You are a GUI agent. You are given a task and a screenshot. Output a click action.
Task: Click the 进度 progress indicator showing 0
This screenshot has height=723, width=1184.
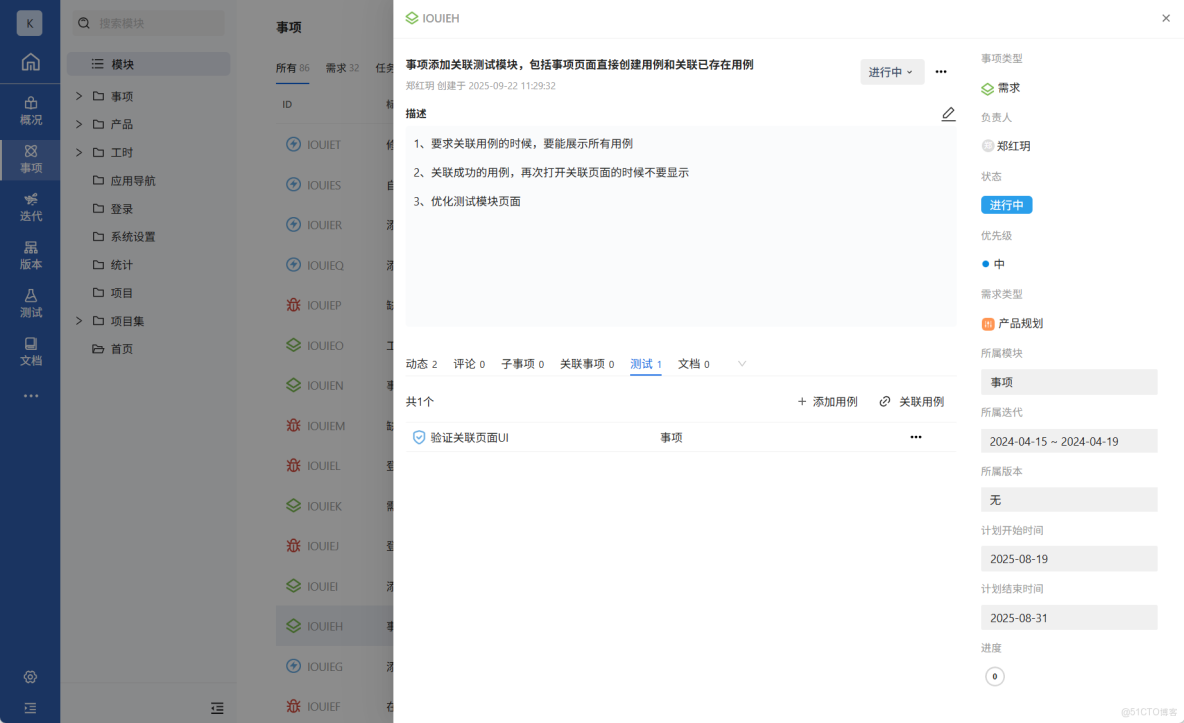[x=994, y=676]
